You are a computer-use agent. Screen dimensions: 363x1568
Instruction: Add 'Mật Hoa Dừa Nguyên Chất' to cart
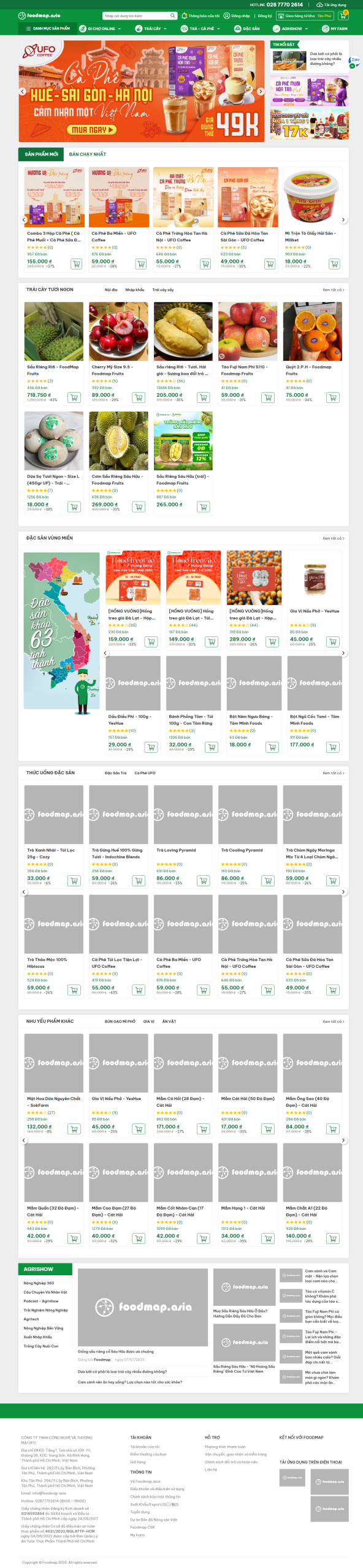74,1129
